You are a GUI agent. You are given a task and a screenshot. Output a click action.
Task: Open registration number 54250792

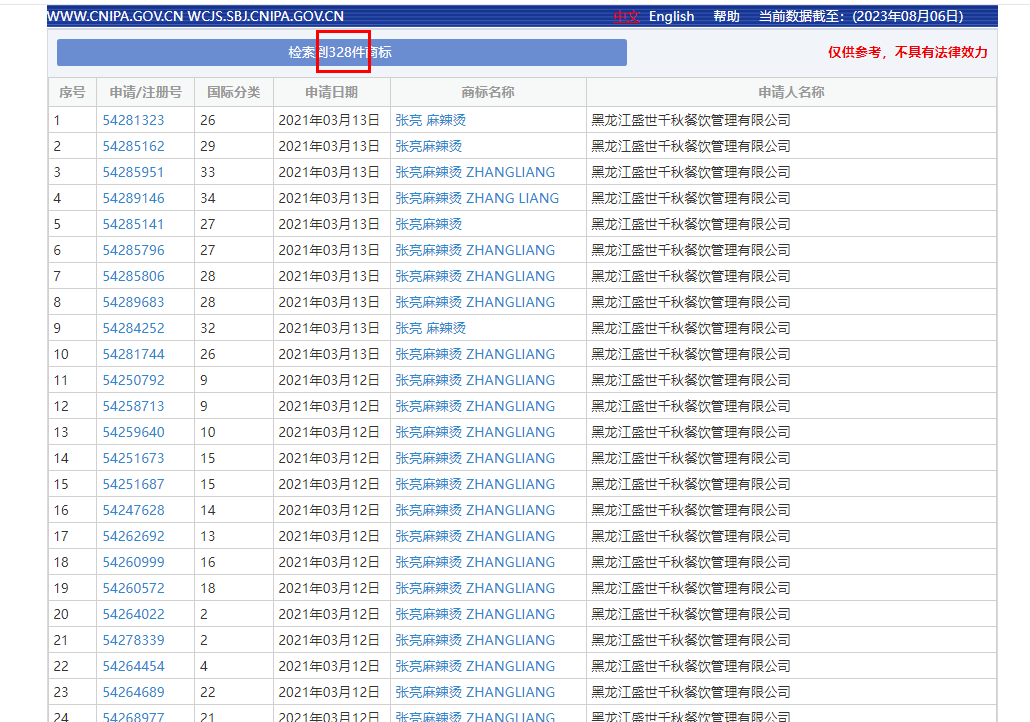tap(133, 380)
